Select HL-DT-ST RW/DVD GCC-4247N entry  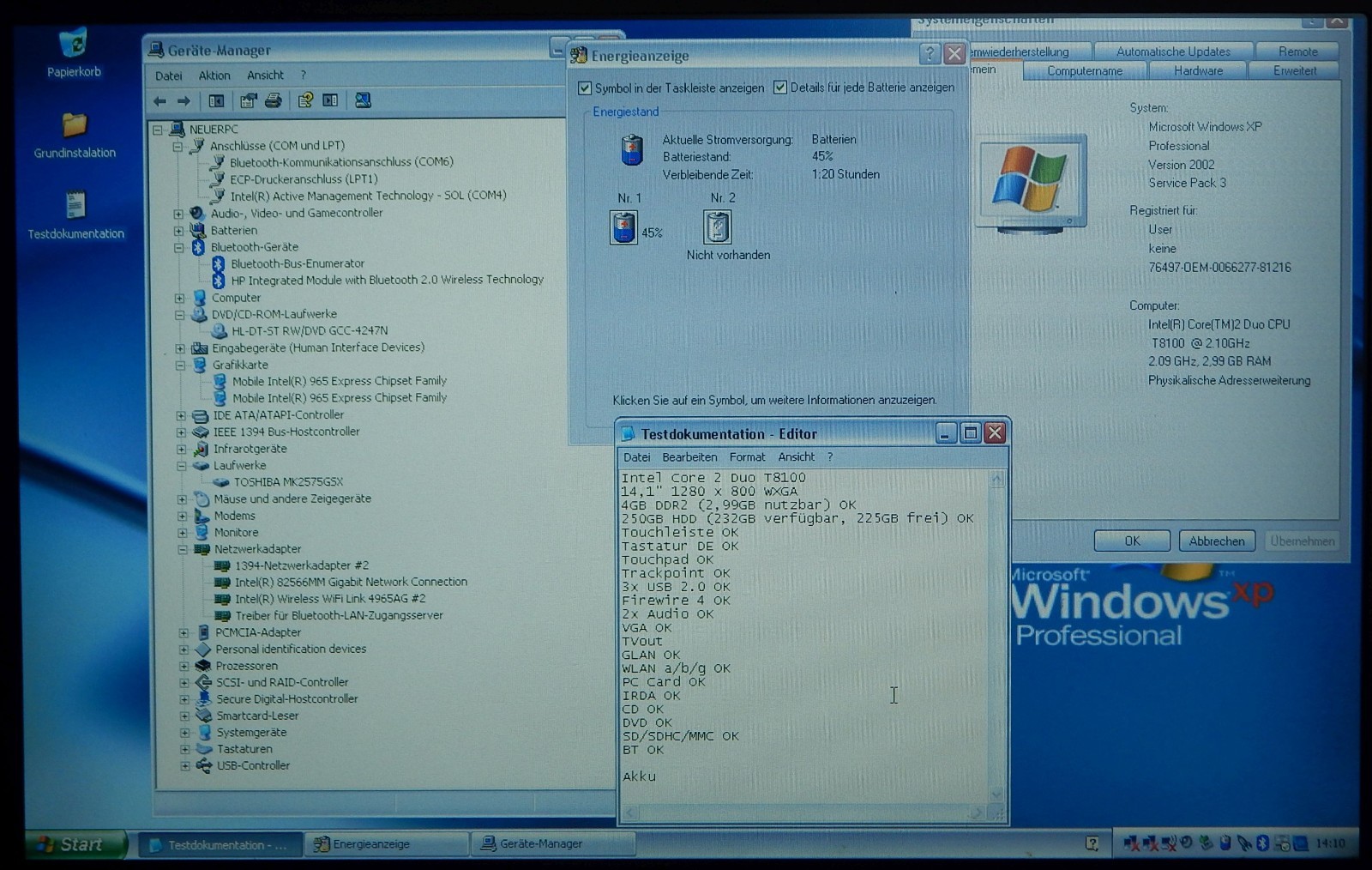[x=310, y=331]
